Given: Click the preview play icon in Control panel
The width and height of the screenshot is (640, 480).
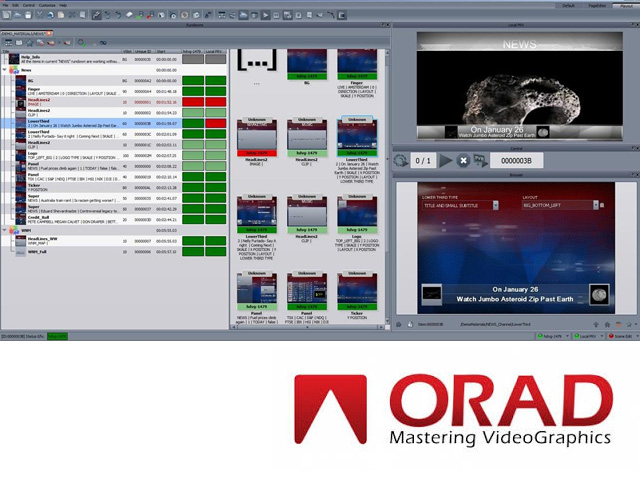Looking at the screenshot, I should tap(480, 160).
